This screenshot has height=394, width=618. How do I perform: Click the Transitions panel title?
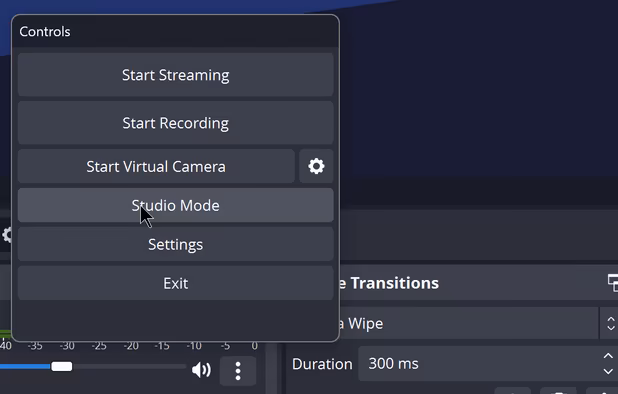(x=389, y=283)
